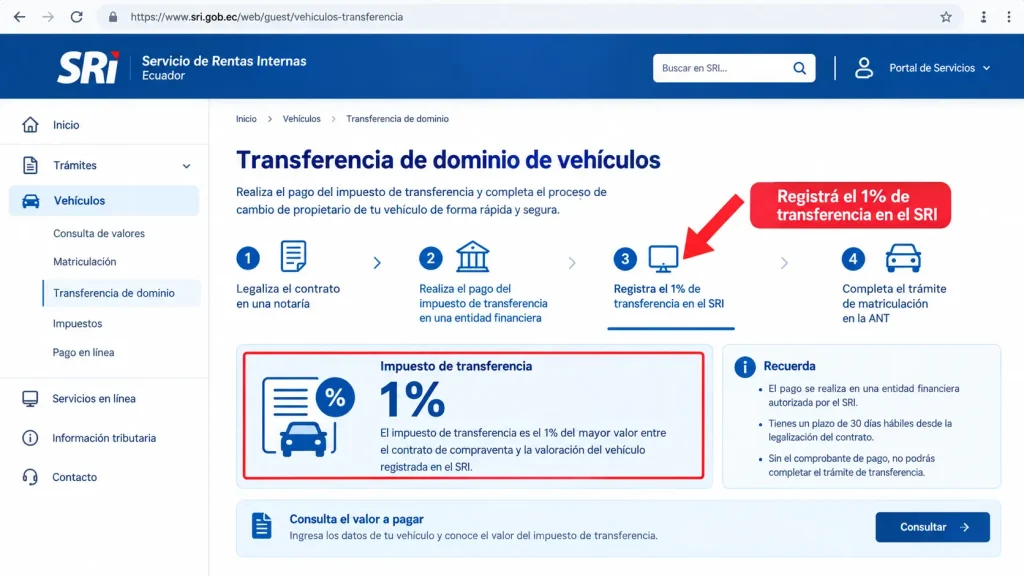Click the percent car tax illustration
The width and height of the screenshot is (1024, 576).
tap(308, 417)
